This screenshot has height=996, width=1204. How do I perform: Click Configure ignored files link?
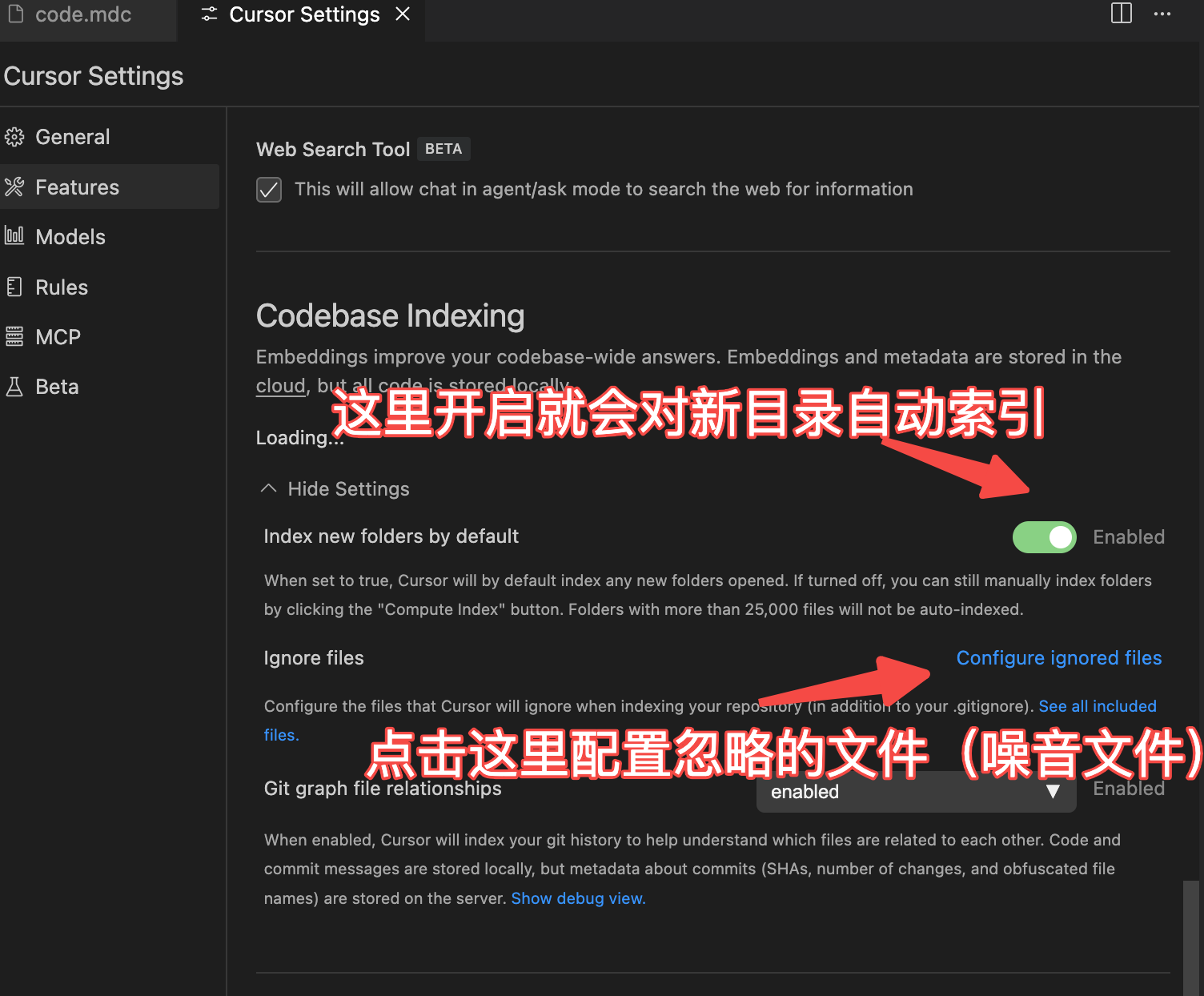click(x=1059, y=657)
